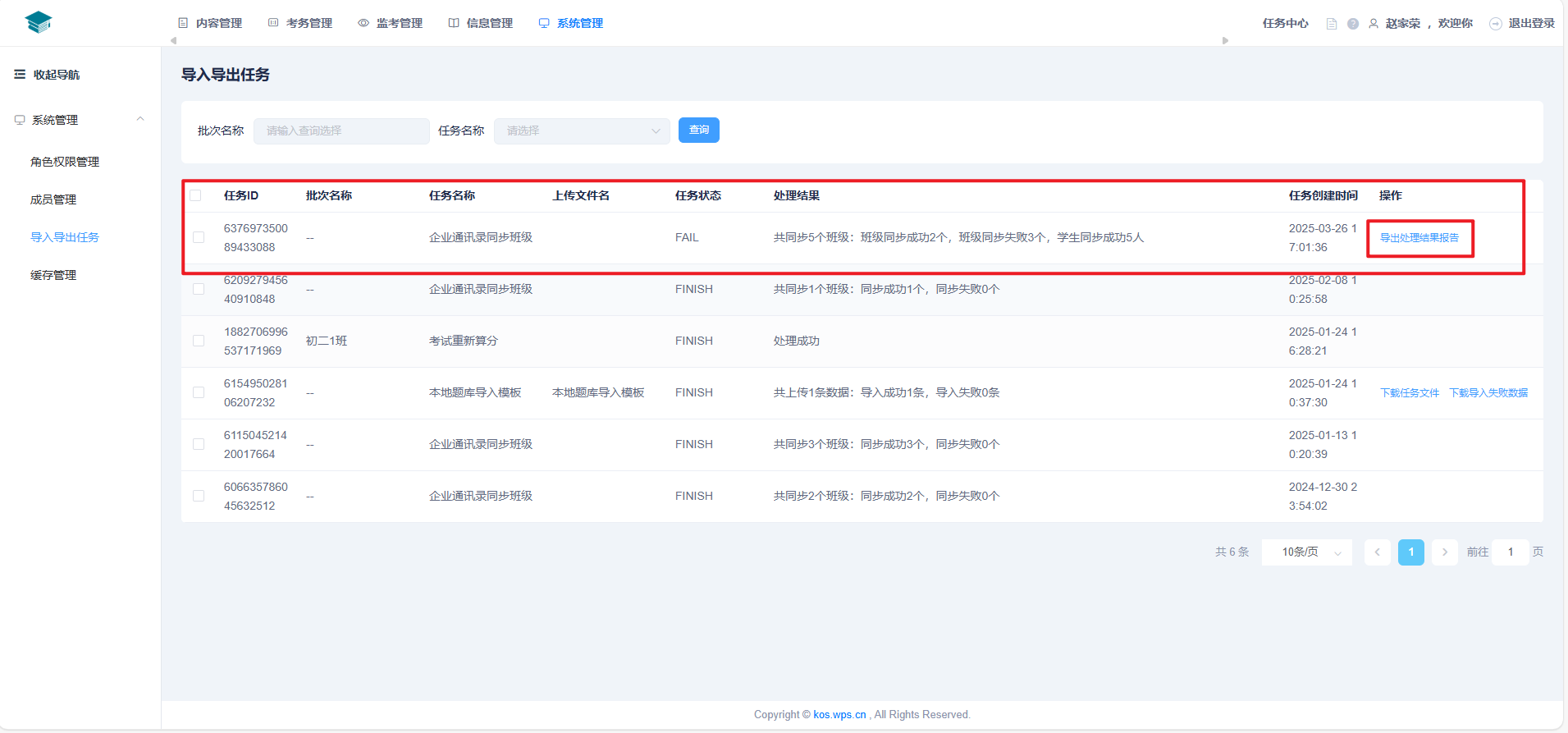Click the graduation cap logo icon
This screenshot has height=733, width=1568.
click(38, 22)
